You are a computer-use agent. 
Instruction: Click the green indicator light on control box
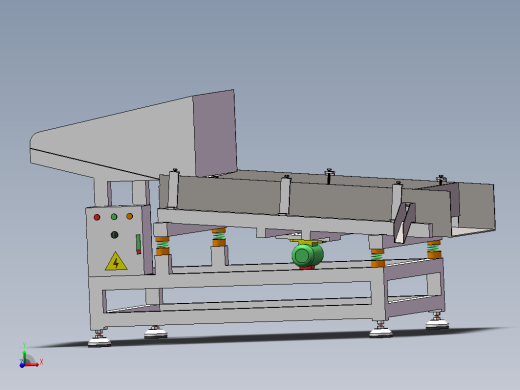(114, 217)
